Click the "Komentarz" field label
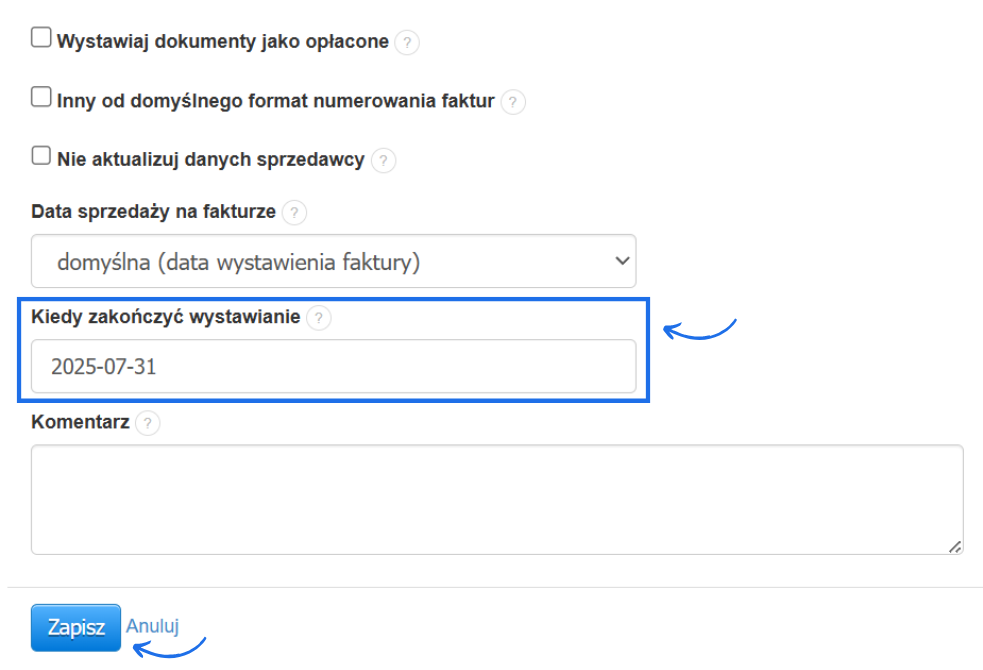Viewport: 983px width, 670px height. tap(81, 422)
